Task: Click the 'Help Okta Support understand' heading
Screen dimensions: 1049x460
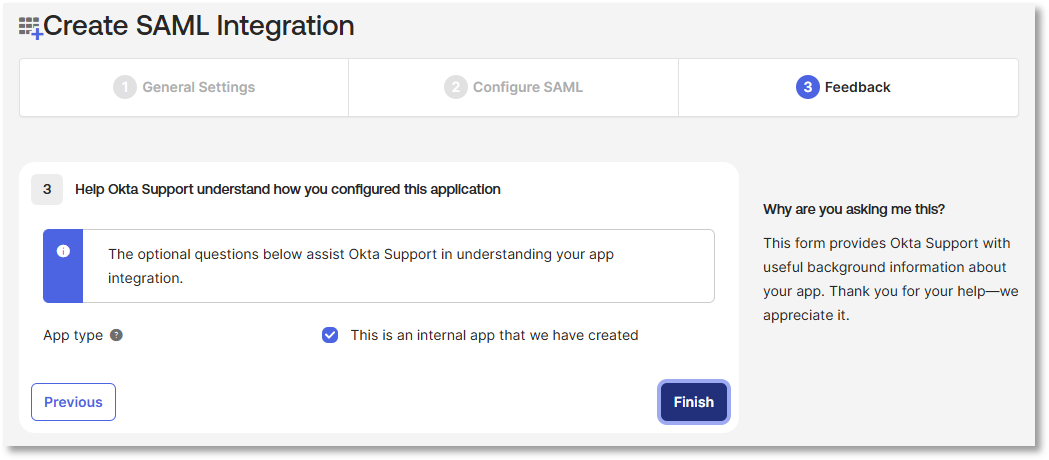Action: [x=288, y=188]
